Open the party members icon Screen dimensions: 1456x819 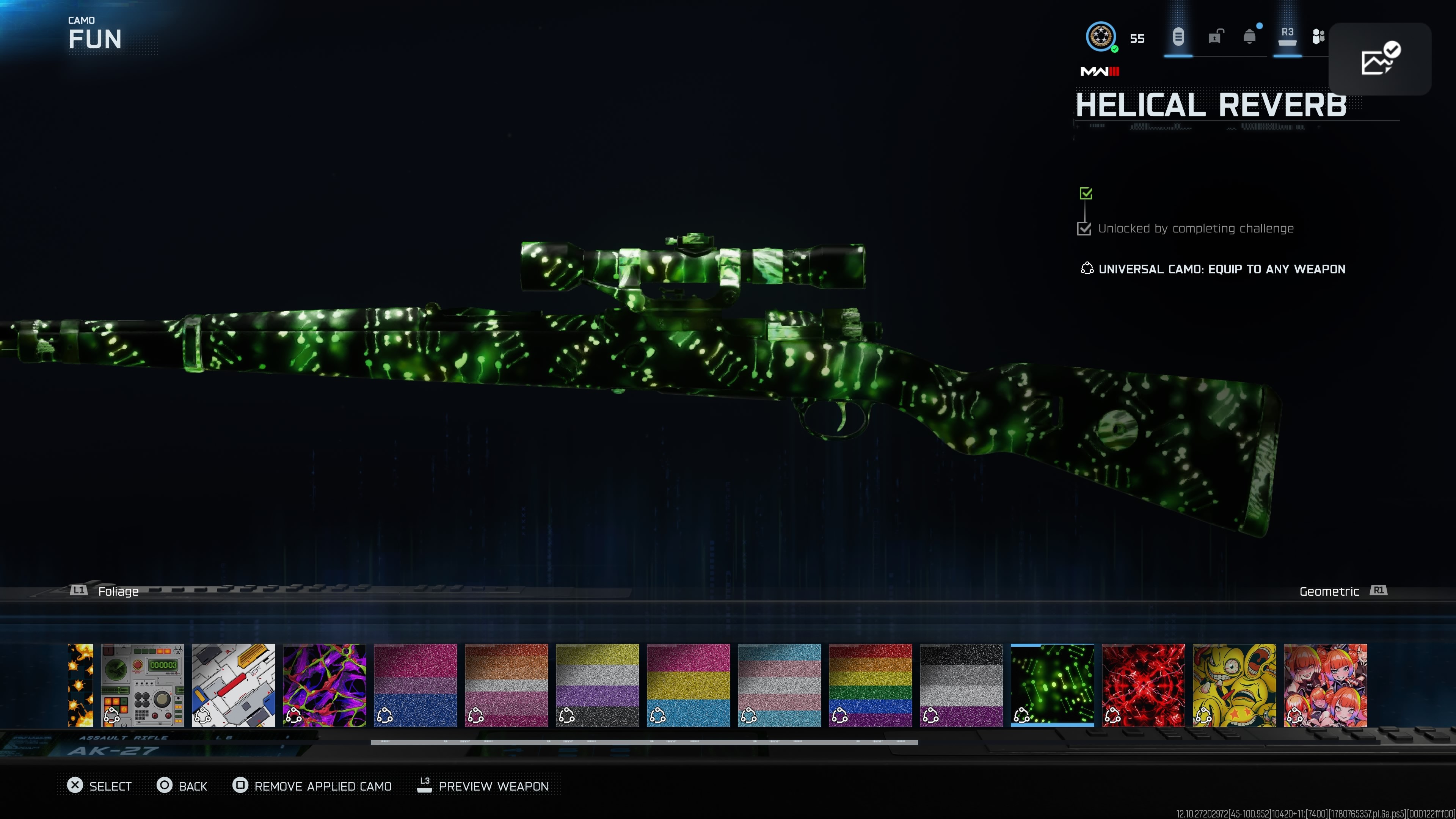tap(1318, 37)
